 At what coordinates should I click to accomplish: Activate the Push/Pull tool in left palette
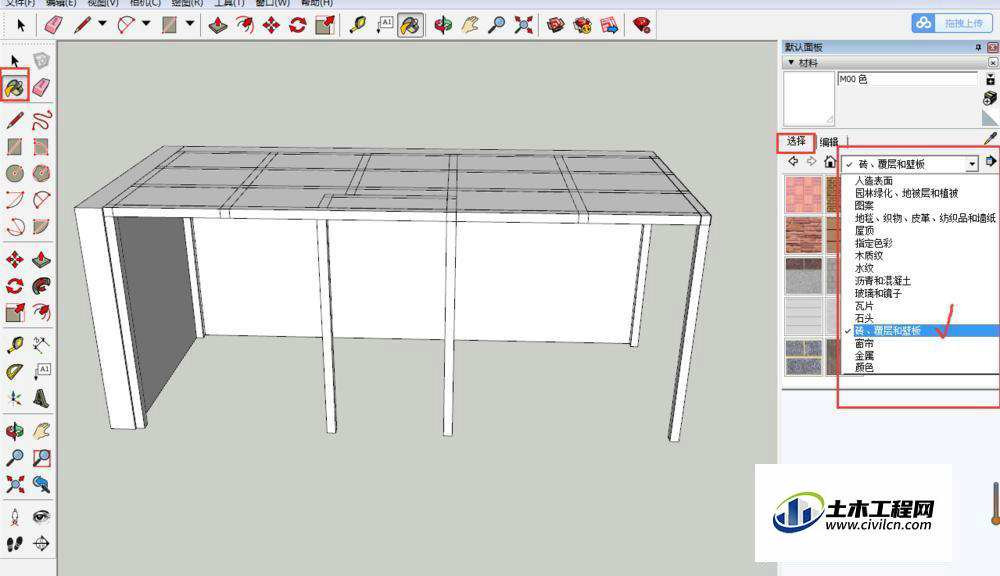[41, 259]
